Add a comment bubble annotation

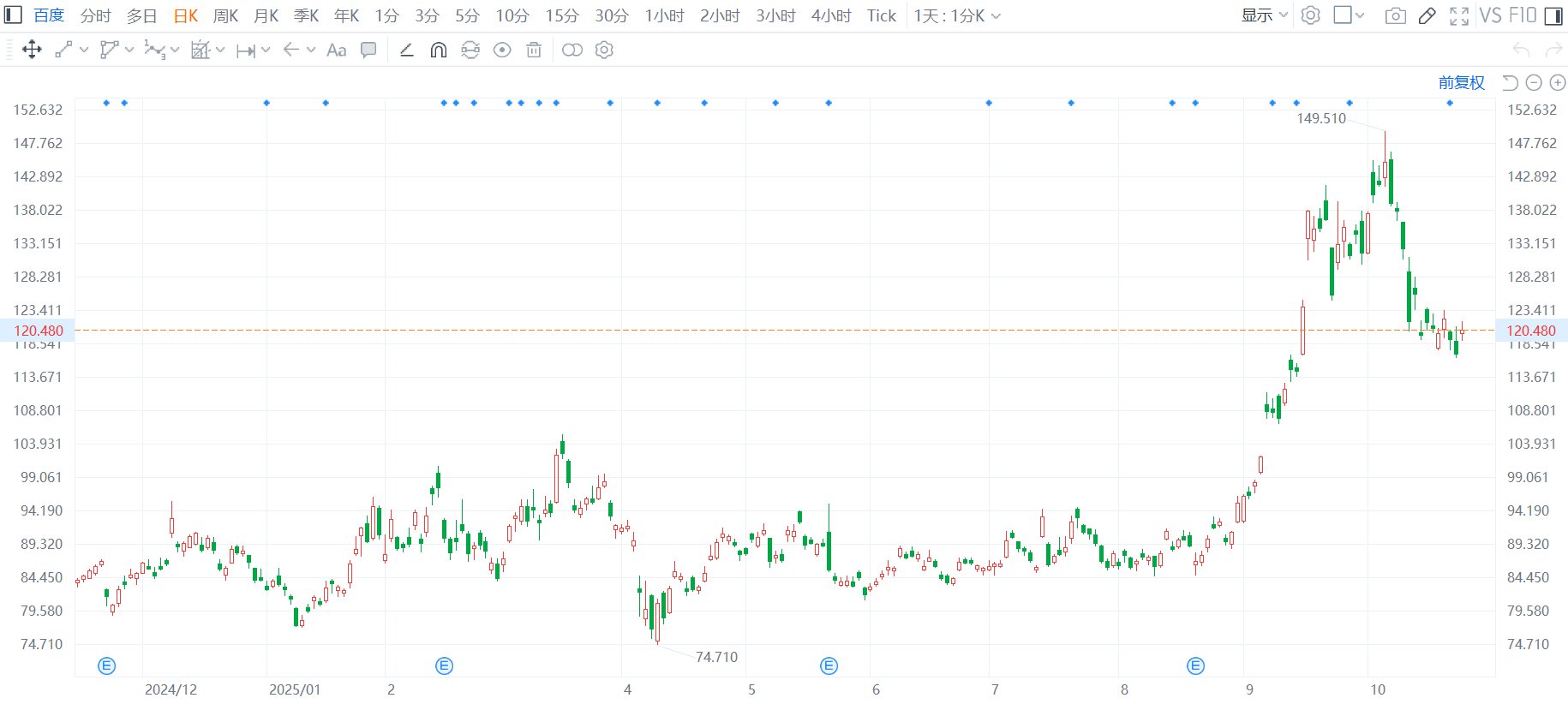point(368,50)
